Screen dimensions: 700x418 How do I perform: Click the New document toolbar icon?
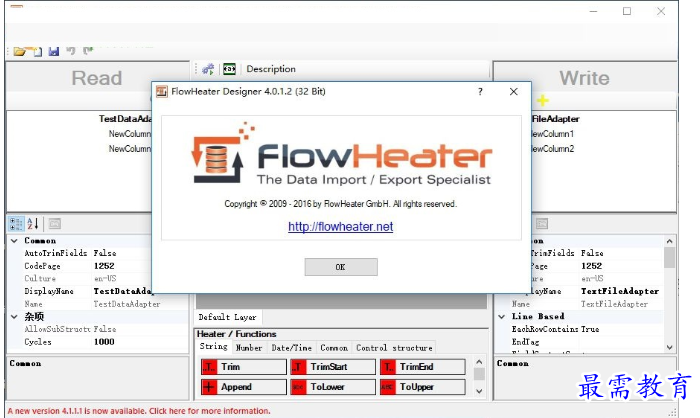click(38, 51)
